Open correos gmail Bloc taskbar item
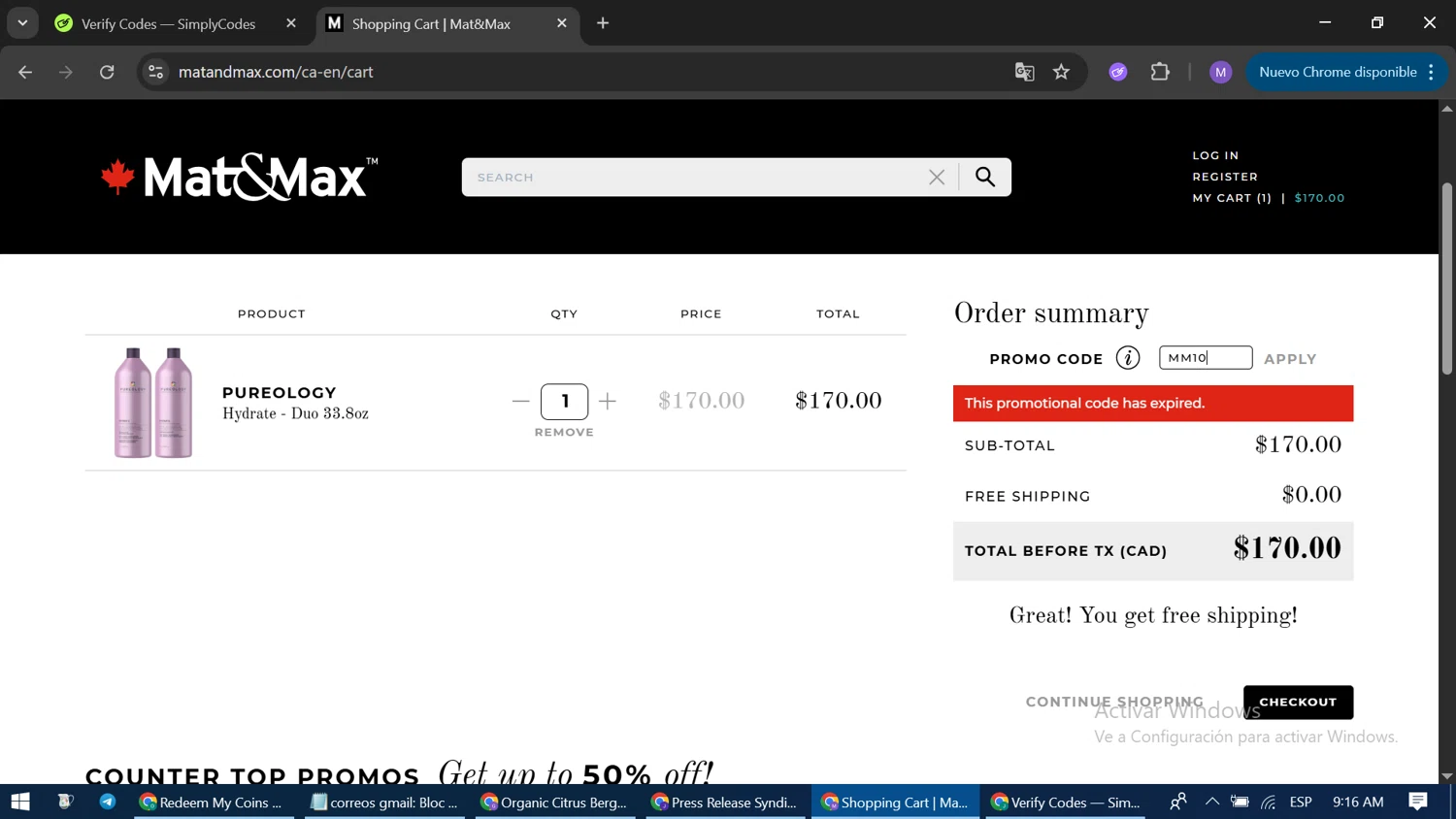Screen dimensions: 1456x819 pyautogui.click(x=384, y=802)
